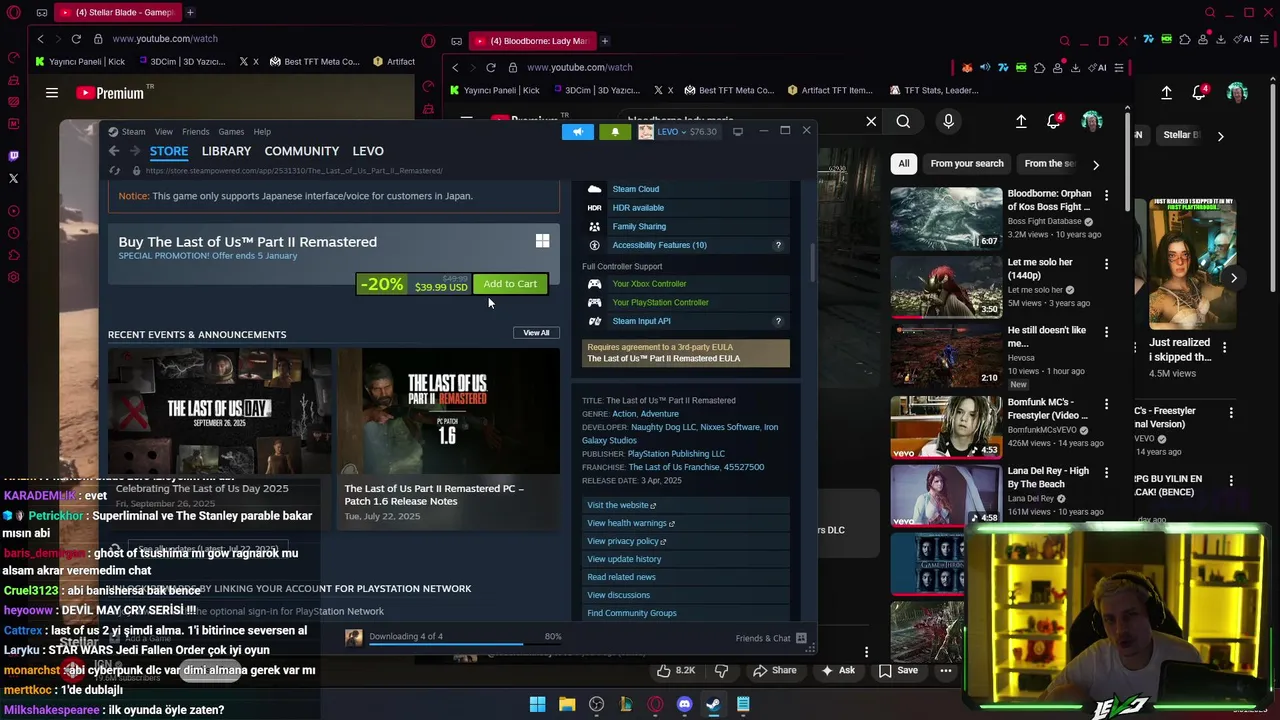The image size is (1280, 720).
Task: Click YouTube search magnifier button
Action: pos(903,122)
